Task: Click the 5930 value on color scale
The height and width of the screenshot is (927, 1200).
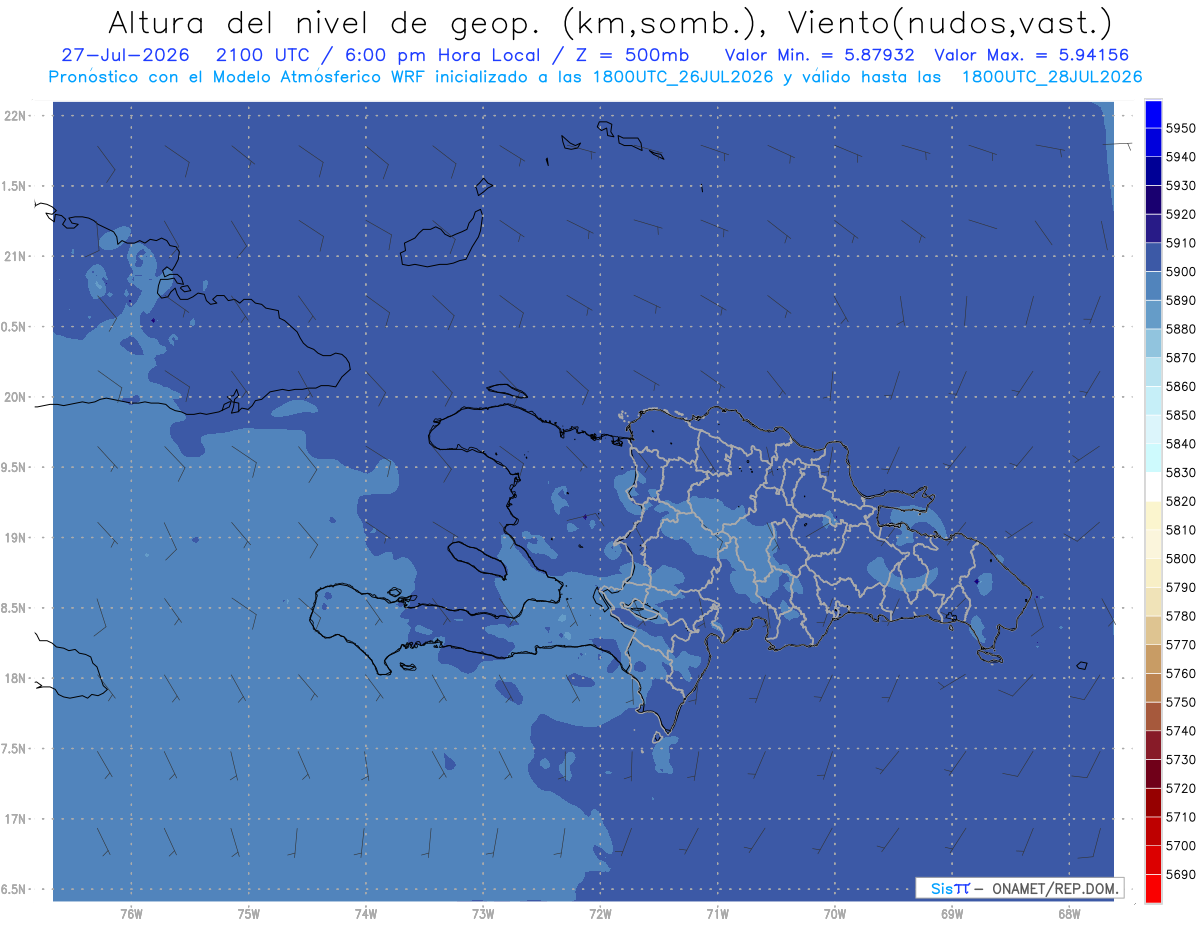Action: point(1181,186)
